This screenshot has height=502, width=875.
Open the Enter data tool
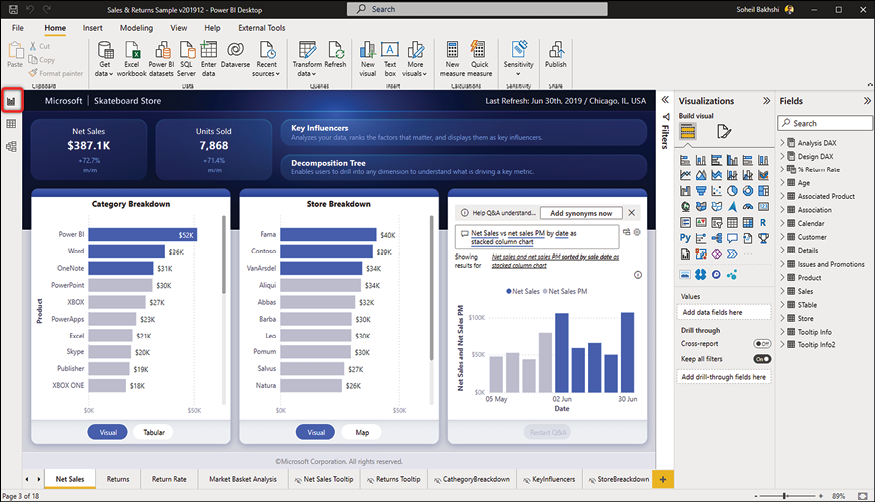coord(209,59)
